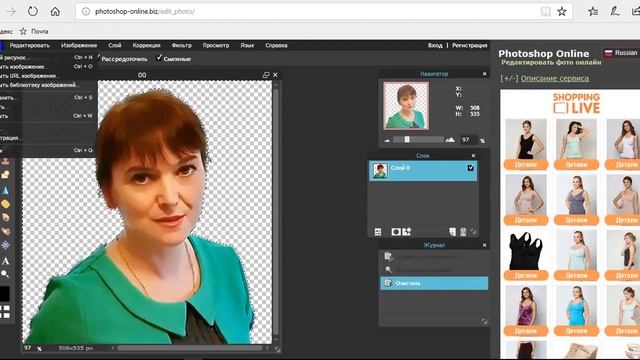Screen dimensions: 640x360
Task: Click the Navigator zoom percent field
Action: point(469,140)
